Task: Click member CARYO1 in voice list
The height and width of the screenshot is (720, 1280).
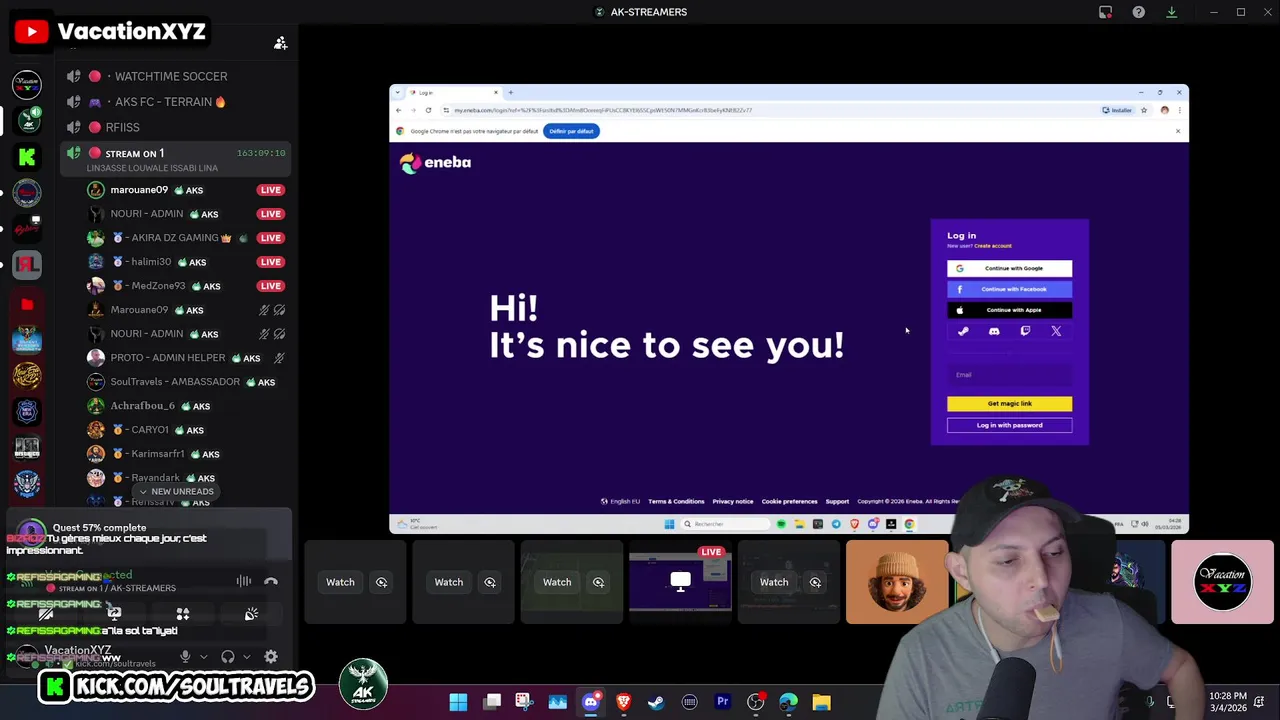Action: (186, 430)
